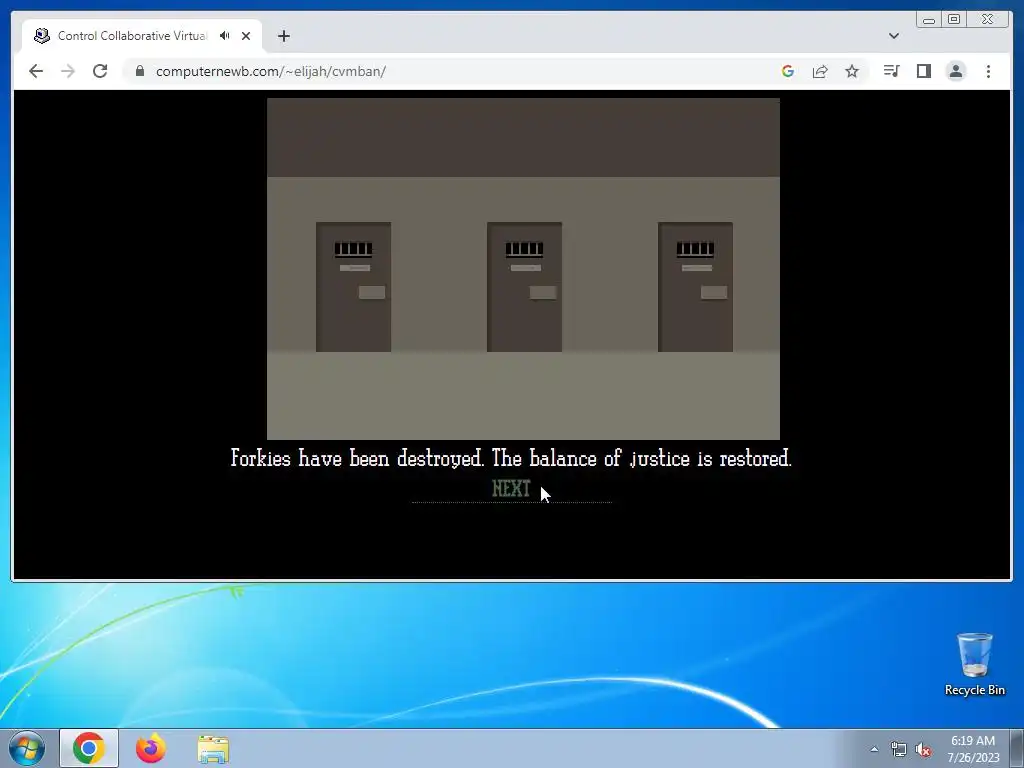Click the middle prison cell door

(524, 287)
